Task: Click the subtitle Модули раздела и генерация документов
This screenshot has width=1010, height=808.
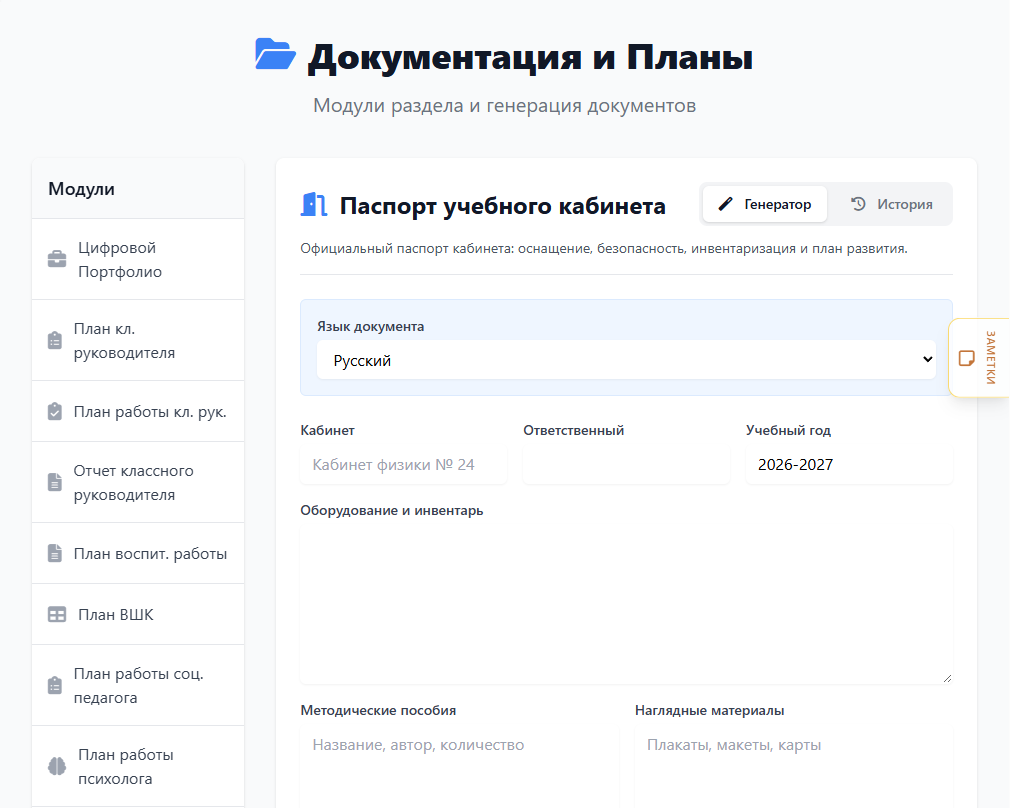Action: coord(504,105)
